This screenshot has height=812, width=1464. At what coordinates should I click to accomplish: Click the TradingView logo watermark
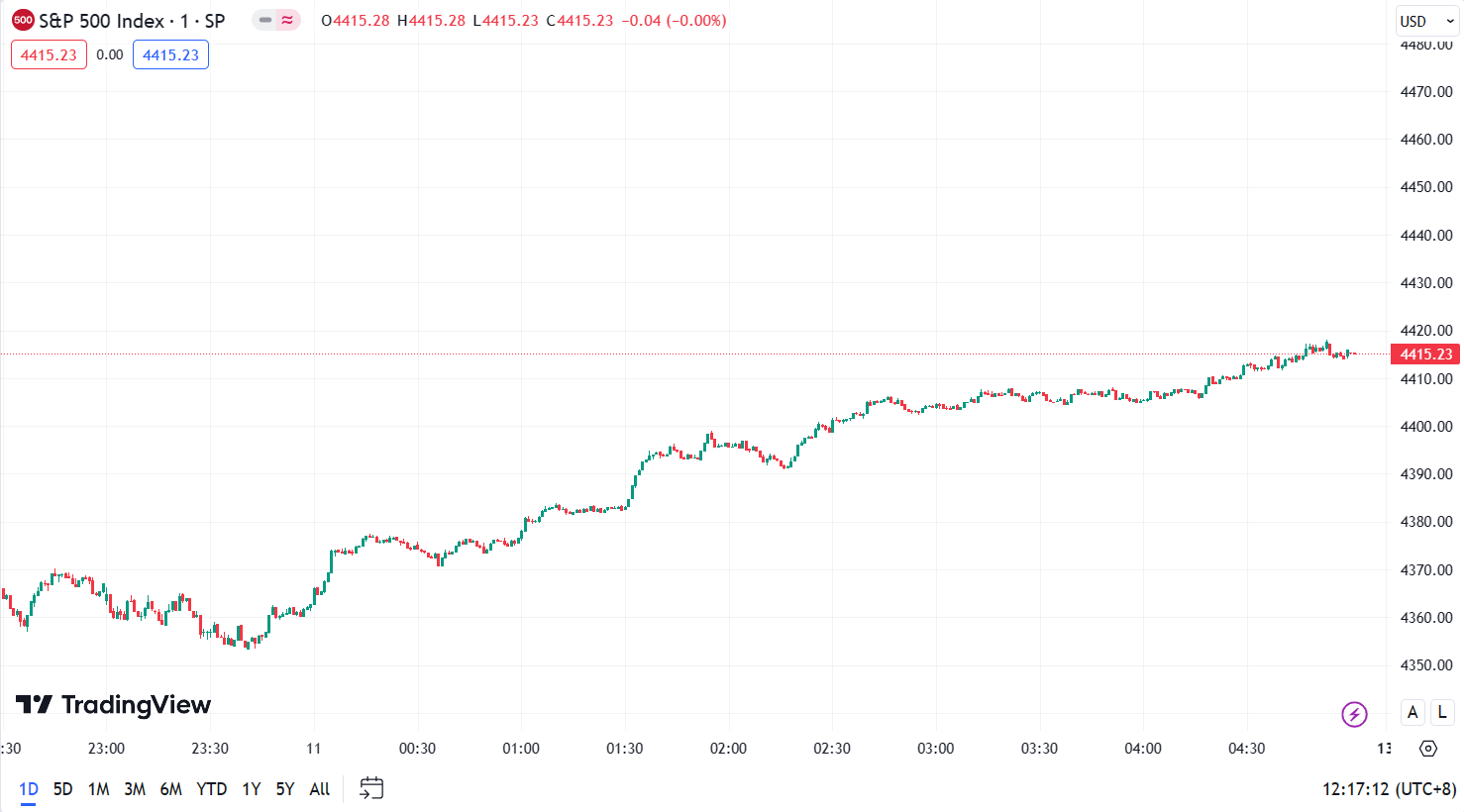pos(114,704)
